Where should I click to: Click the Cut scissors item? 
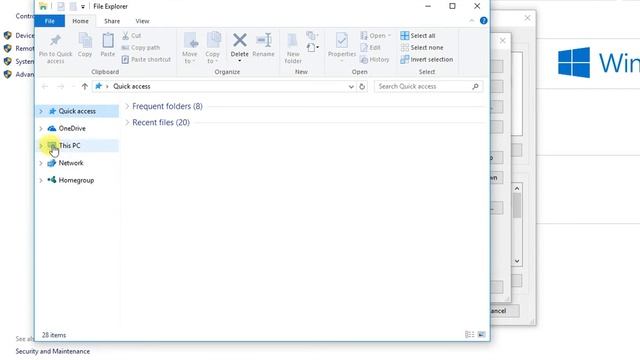pos(131,36)
